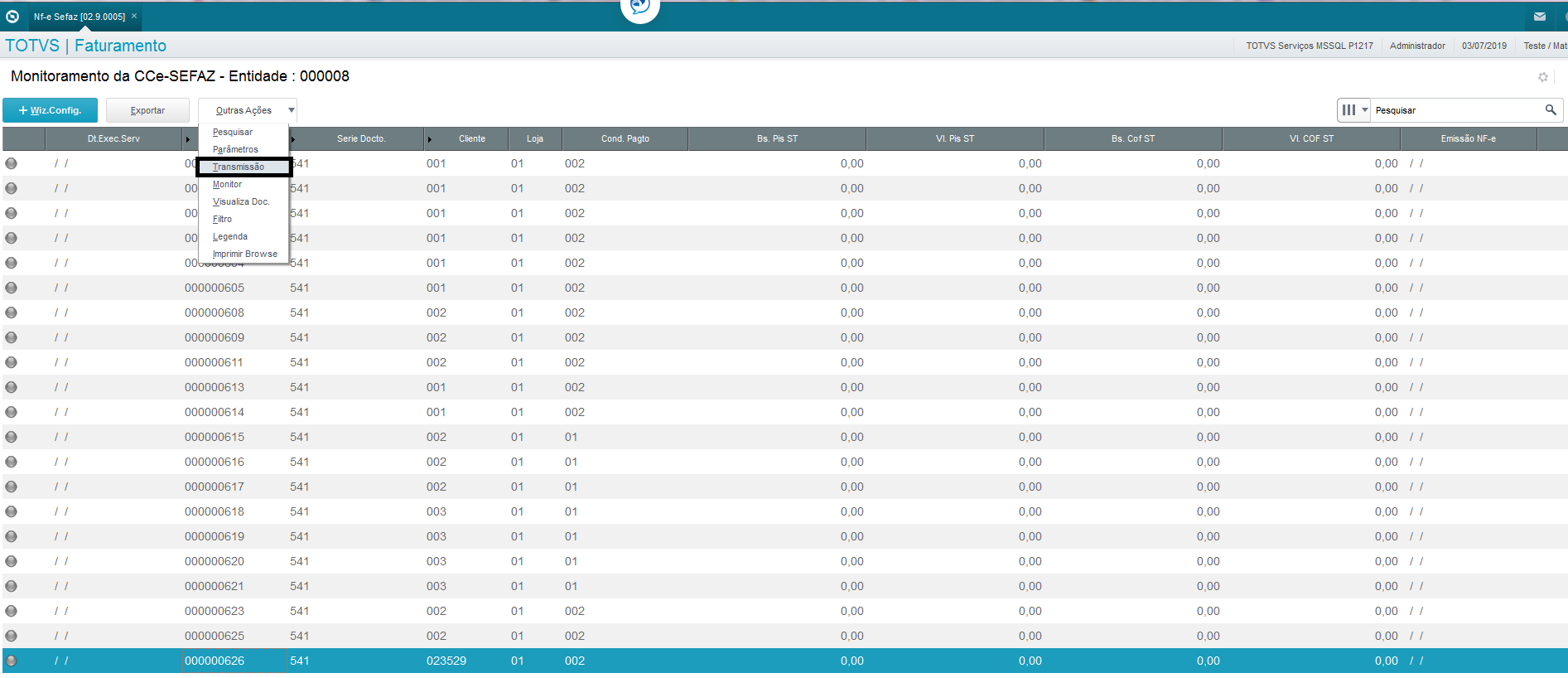Screen dimensions: 1568x678
Task: Click the Vl. COF ST column header
Action: click(1311, 138)
